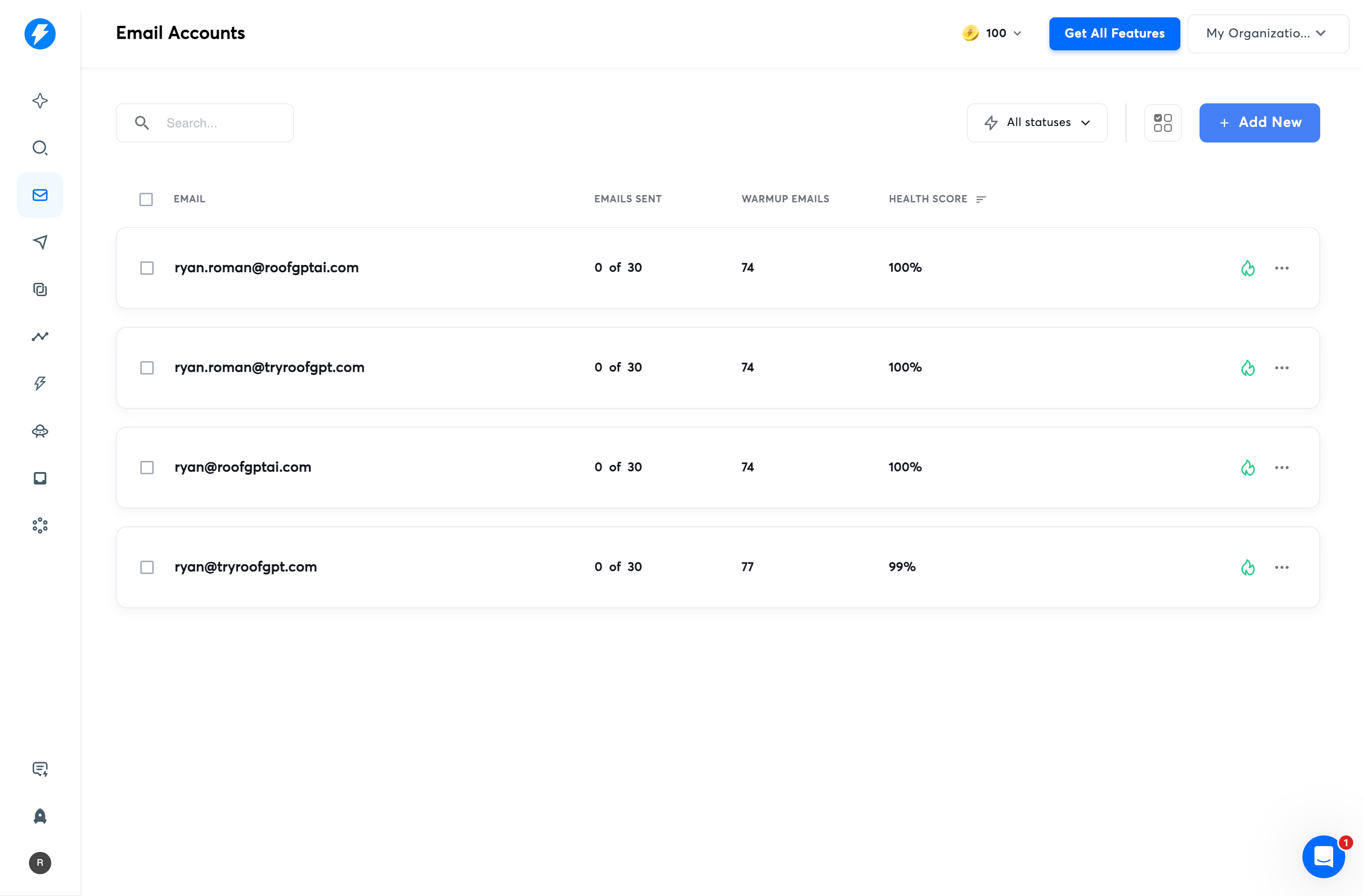The image size is (1363, 896).
Task: Open the rocket icon near sidebar bottom
Action: (40, 816)
